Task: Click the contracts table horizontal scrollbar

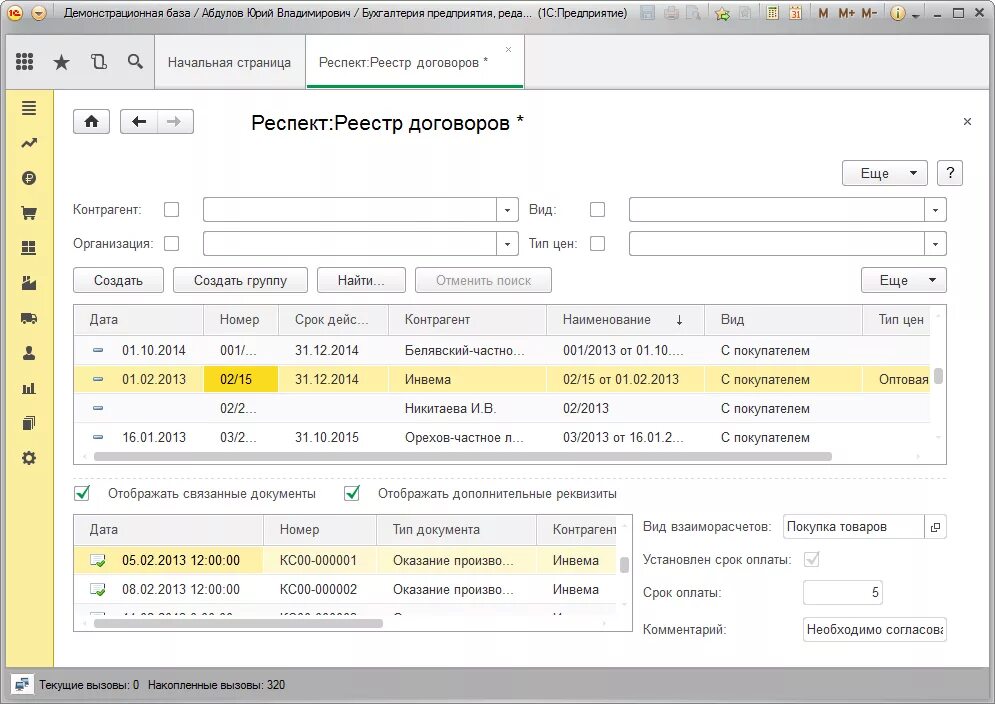Action: 463,456
